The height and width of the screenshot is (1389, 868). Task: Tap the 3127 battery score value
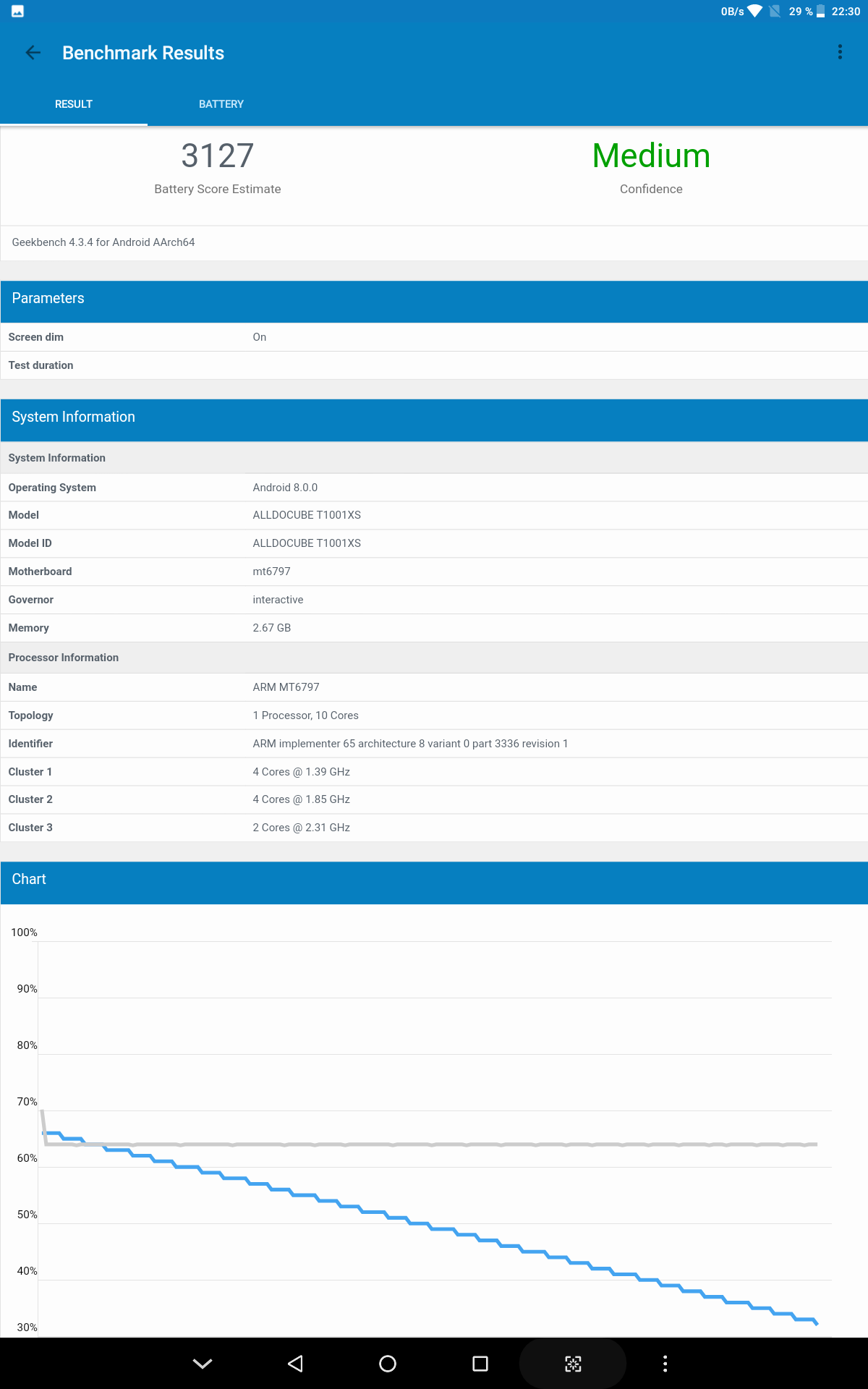tap(217, 156)
